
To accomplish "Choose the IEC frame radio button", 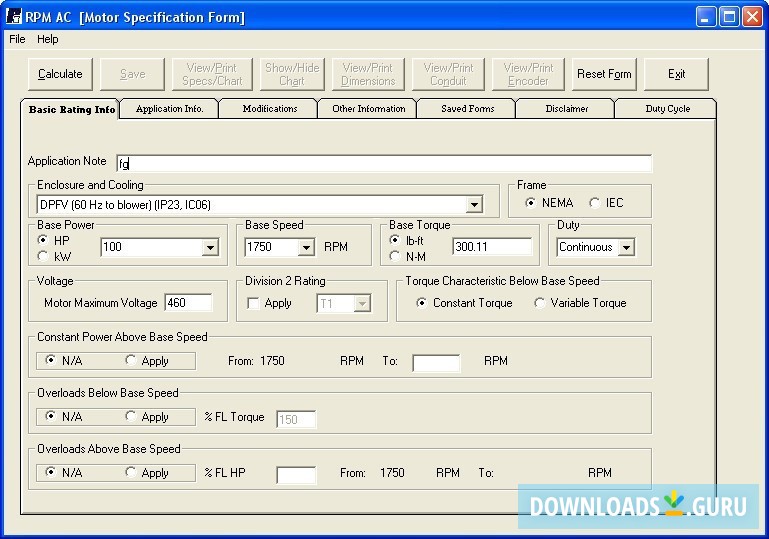I will point(595,203).
